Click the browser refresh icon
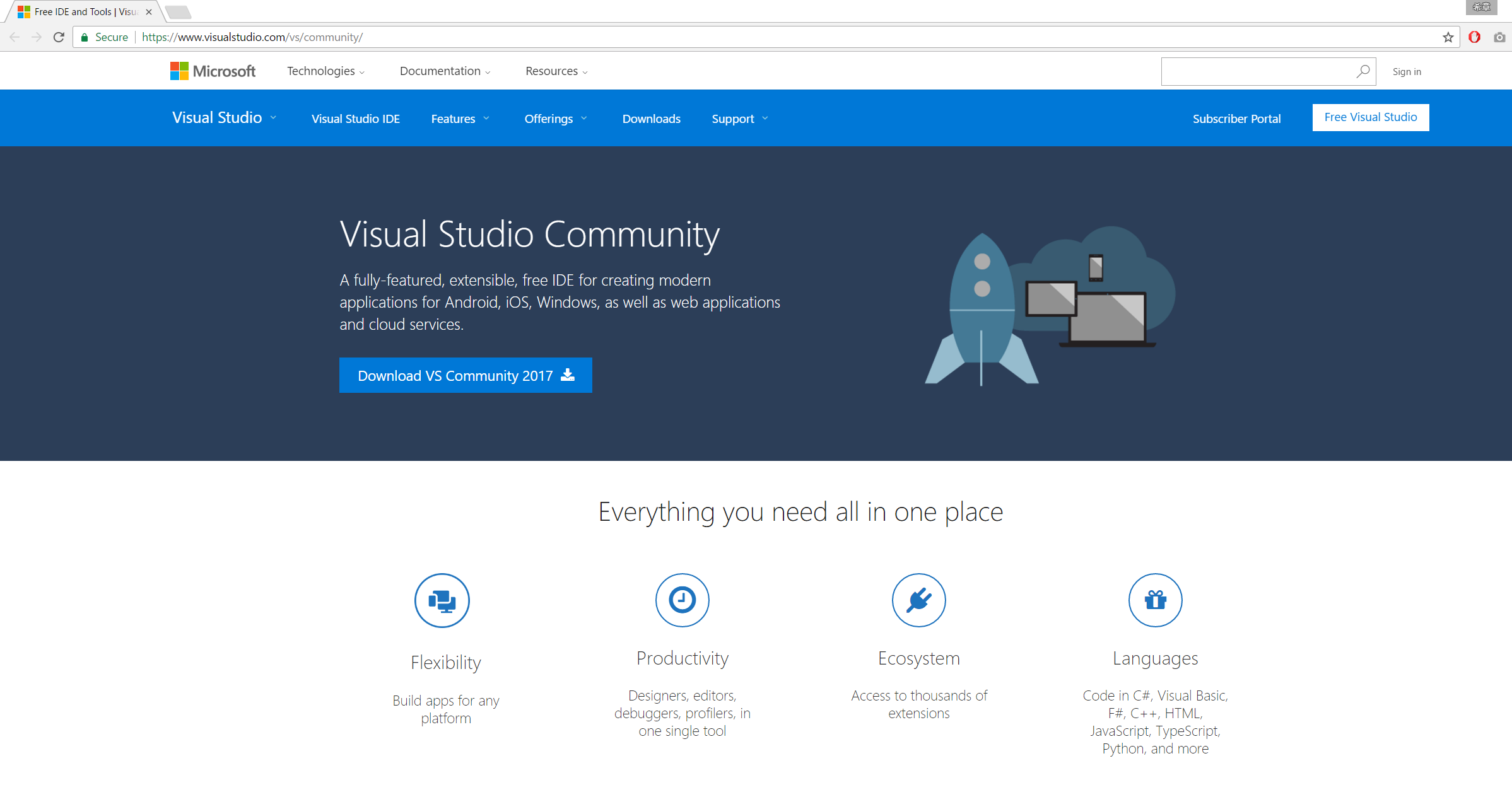The width and height of the screenshot is (1512, 785). (57, 37)
